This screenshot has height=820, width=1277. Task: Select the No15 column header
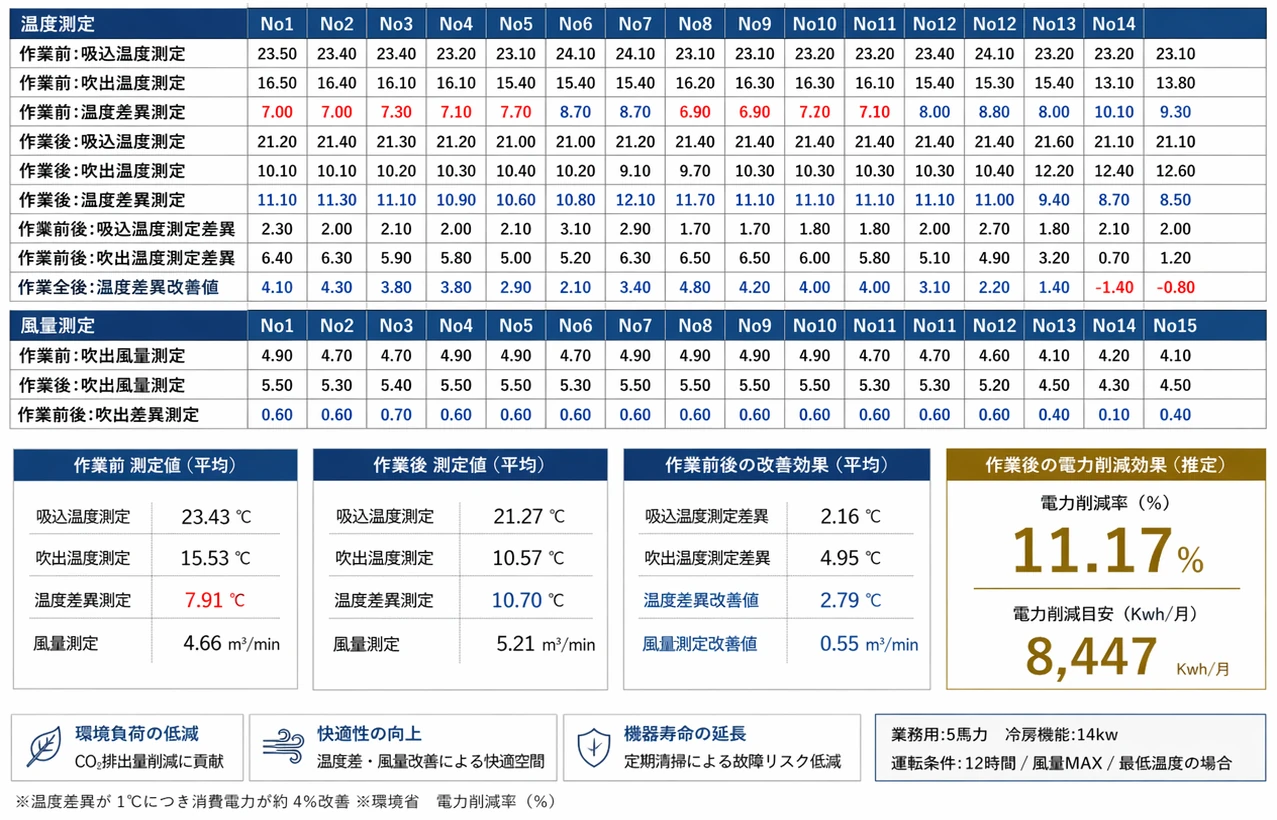click(1175, 326)
